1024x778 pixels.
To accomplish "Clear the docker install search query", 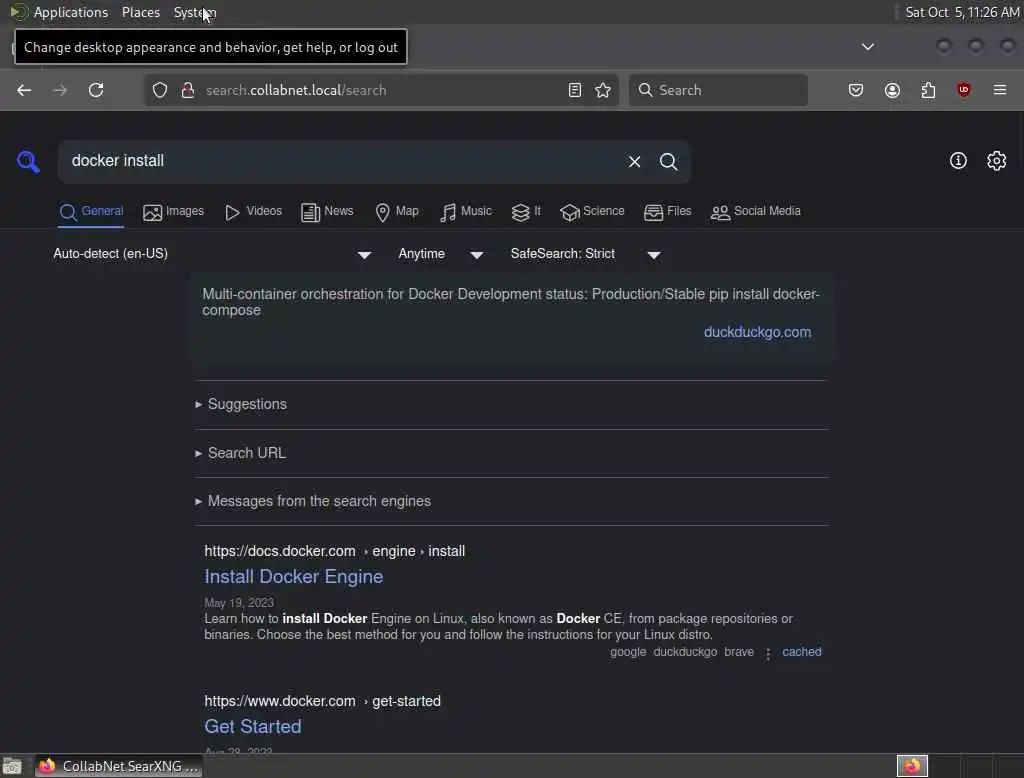I will click(x=634, y=161).
